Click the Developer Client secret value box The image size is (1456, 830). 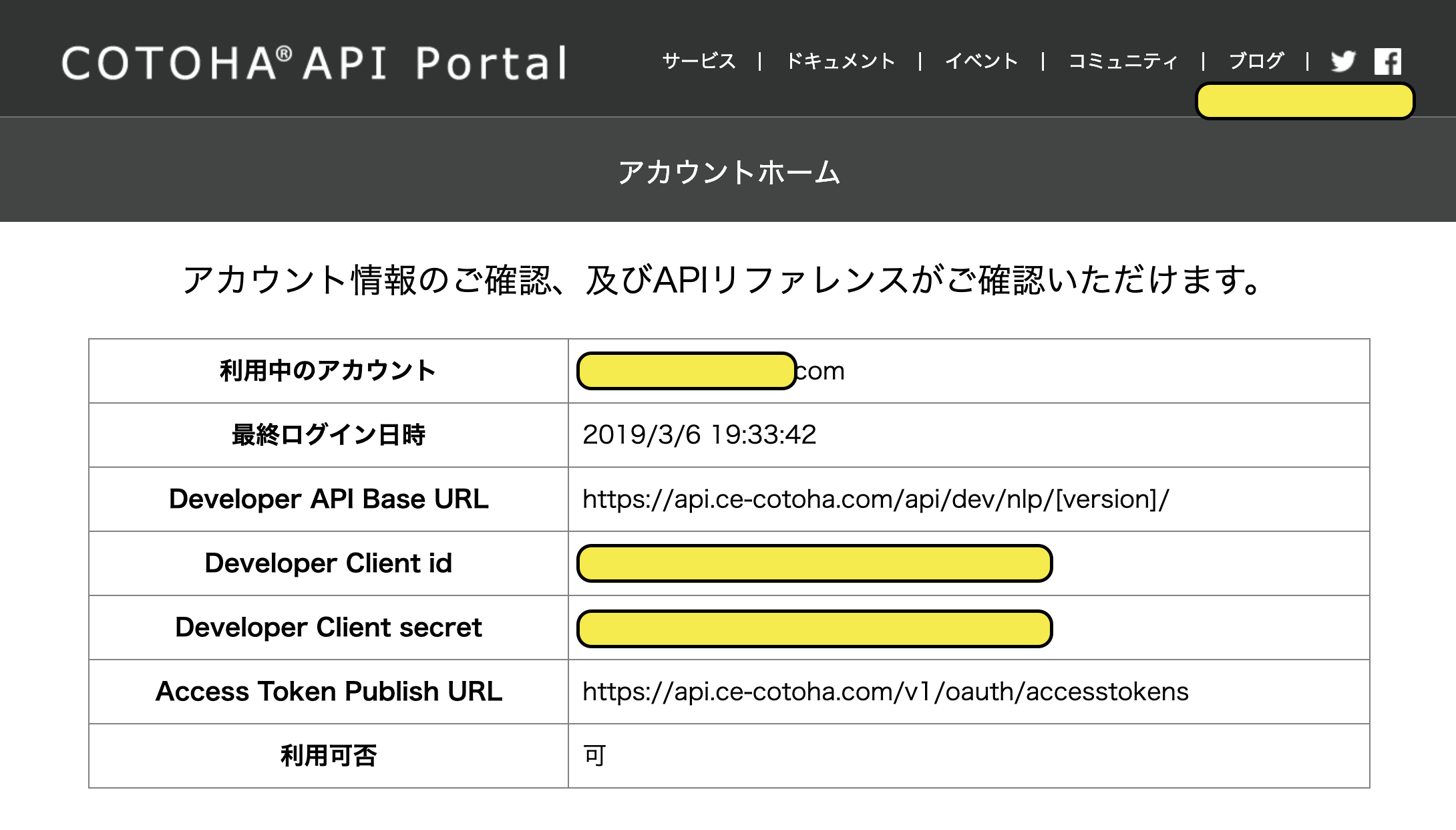815,628
